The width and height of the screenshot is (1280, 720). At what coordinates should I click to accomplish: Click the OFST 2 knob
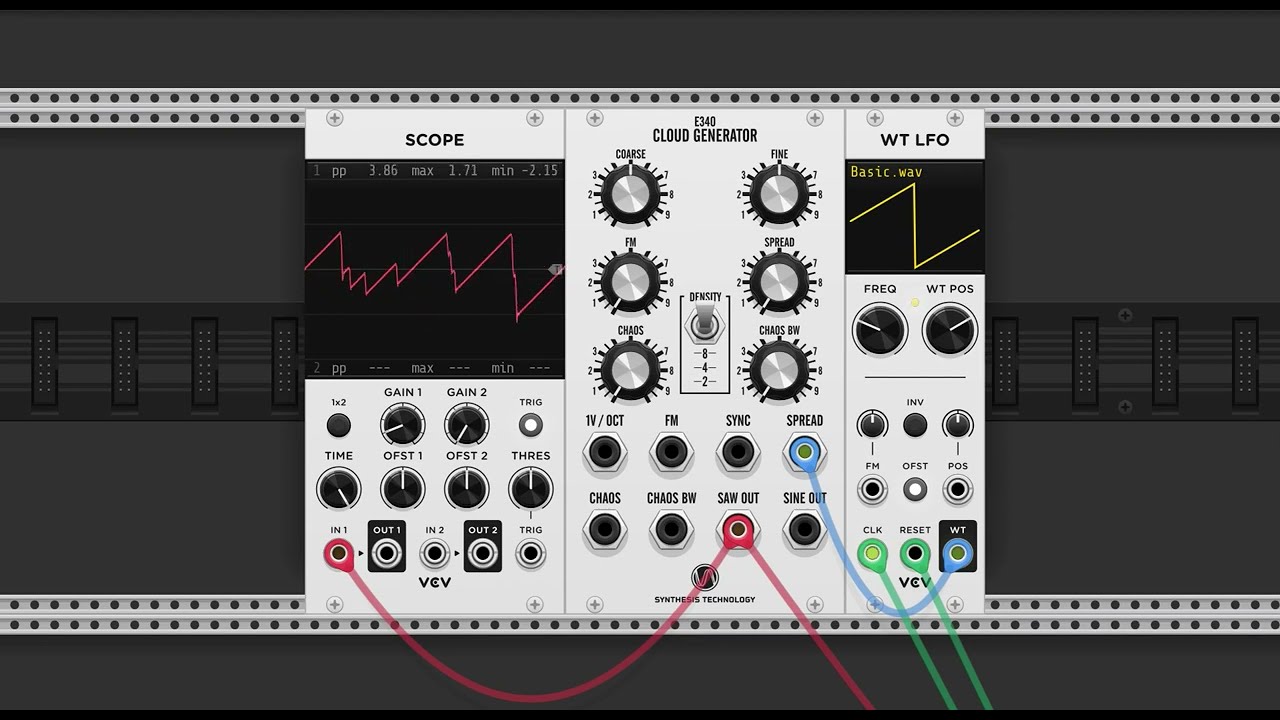467,489
